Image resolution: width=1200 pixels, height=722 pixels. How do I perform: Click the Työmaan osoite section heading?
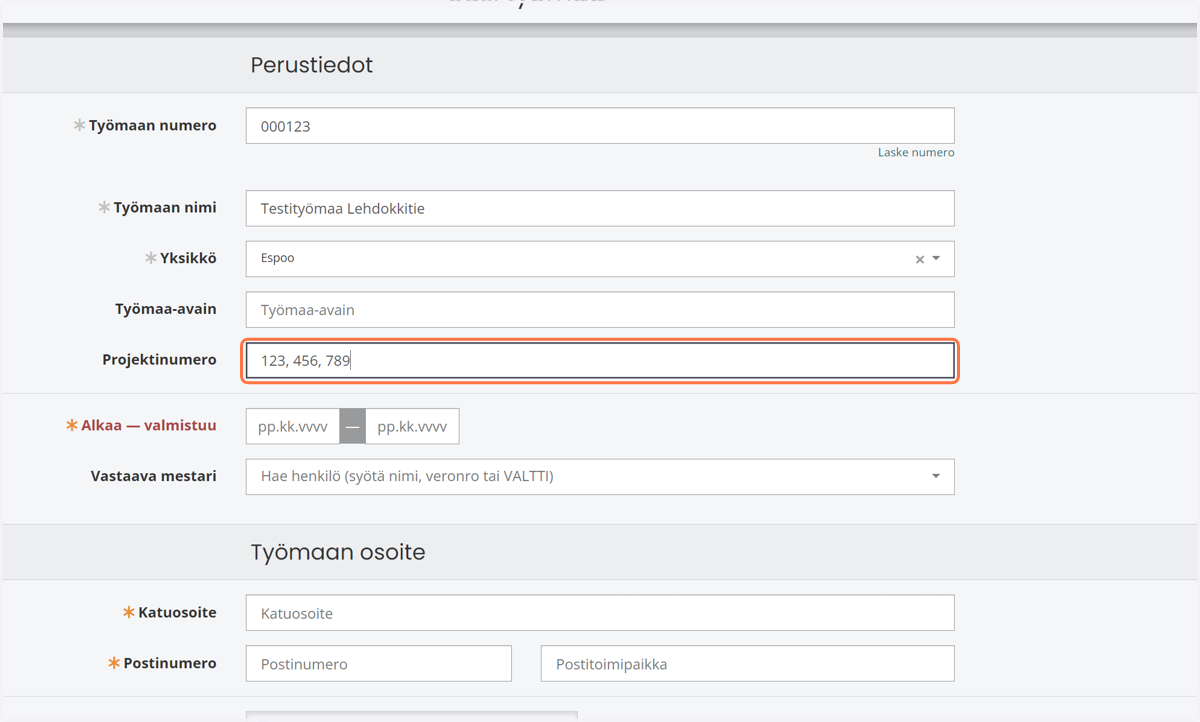338,552
